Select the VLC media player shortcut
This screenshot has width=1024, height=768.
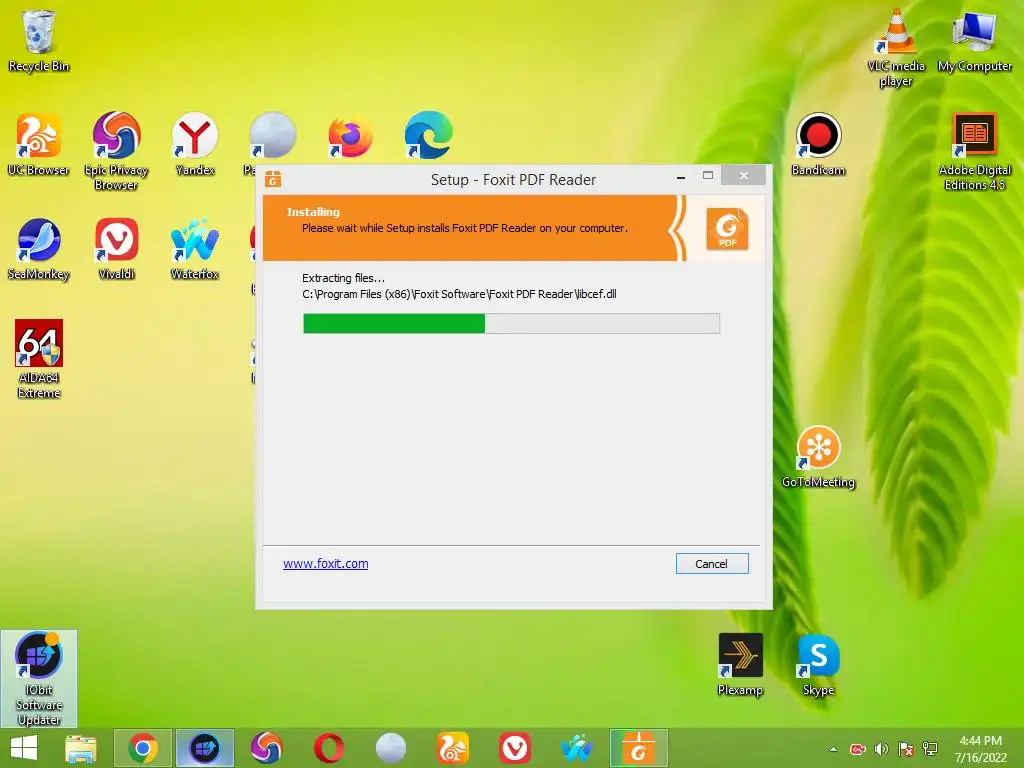point(896,48)
